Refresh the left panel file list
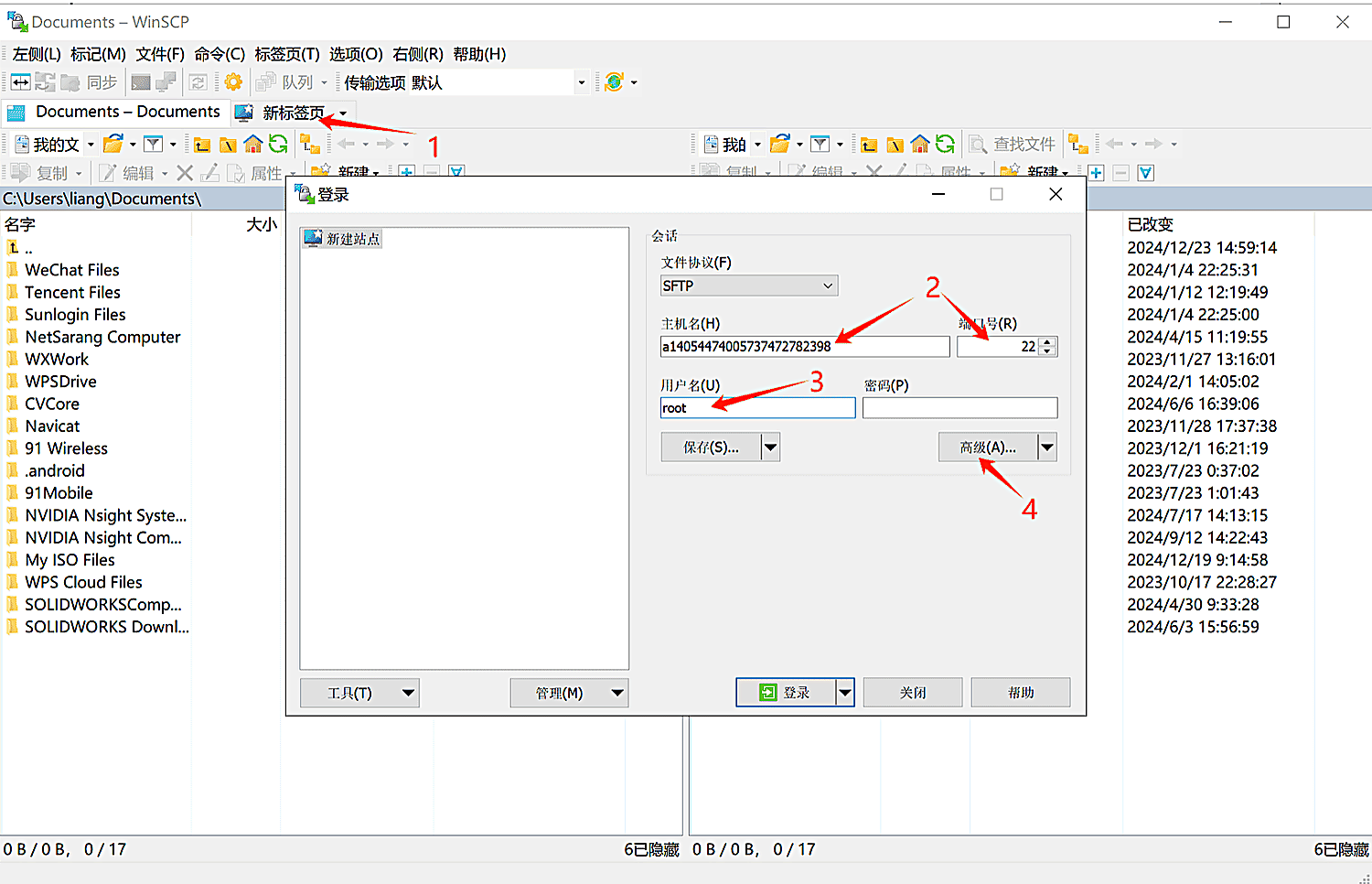The width and height of the screenshot is (1372, 884). [x=278, y=145]
